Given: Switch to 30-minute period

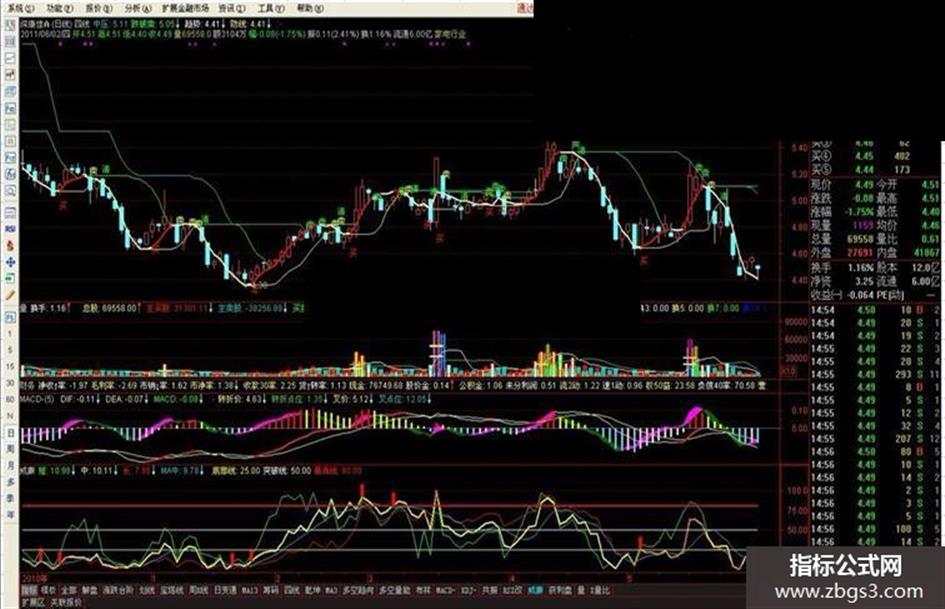Looking at the screenshot, I should click(10, 383).
